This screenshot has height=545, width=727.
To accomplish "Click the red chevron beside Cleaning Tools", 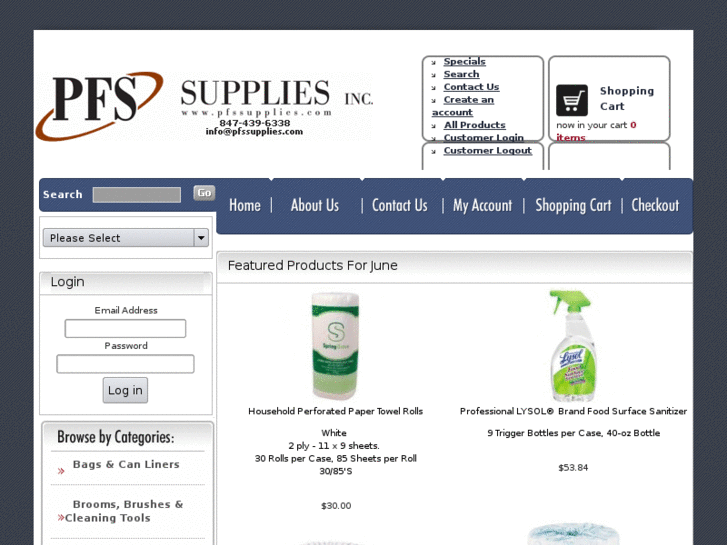I will tap(61, 517).
